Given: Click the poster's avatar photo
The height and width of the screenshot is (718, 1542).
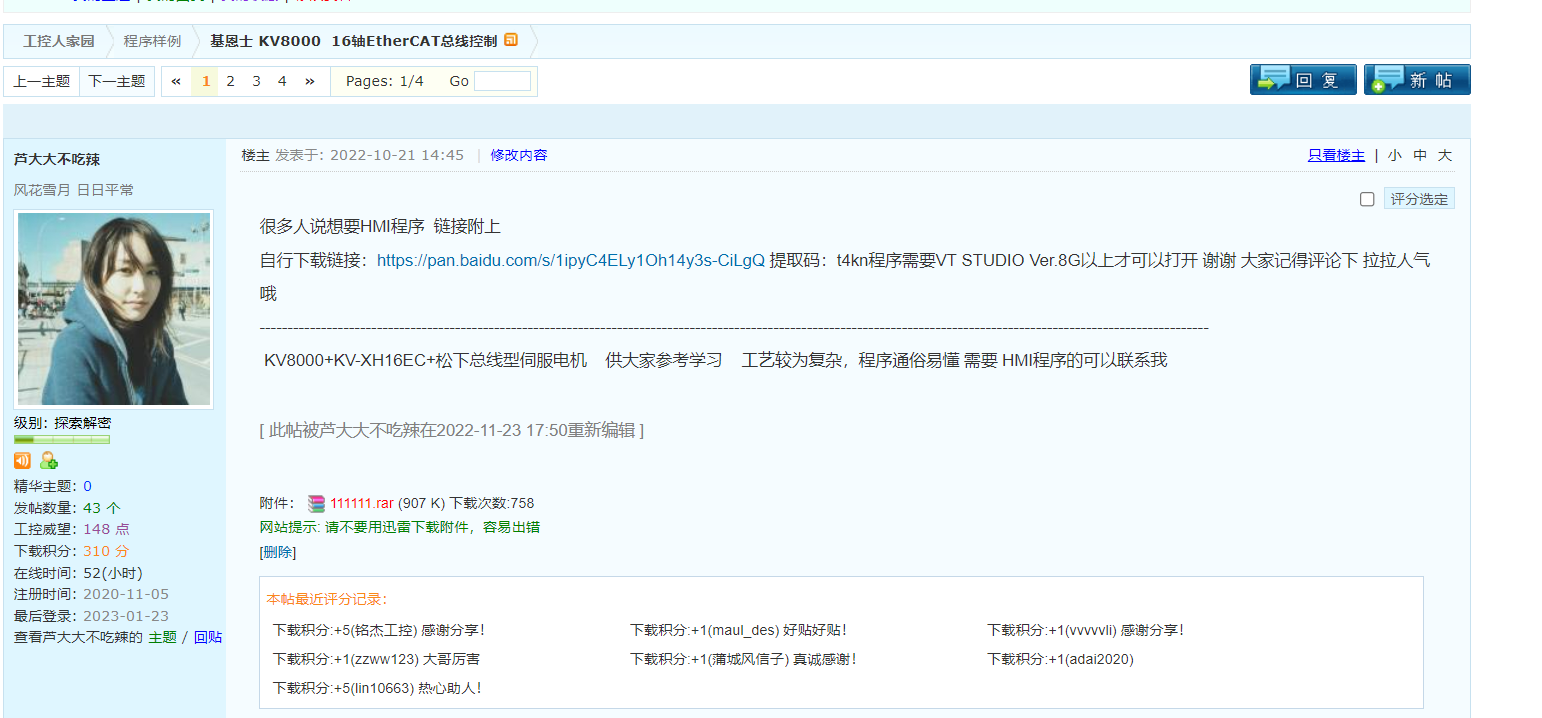Looking at the screenshot, I should [113, 309].
